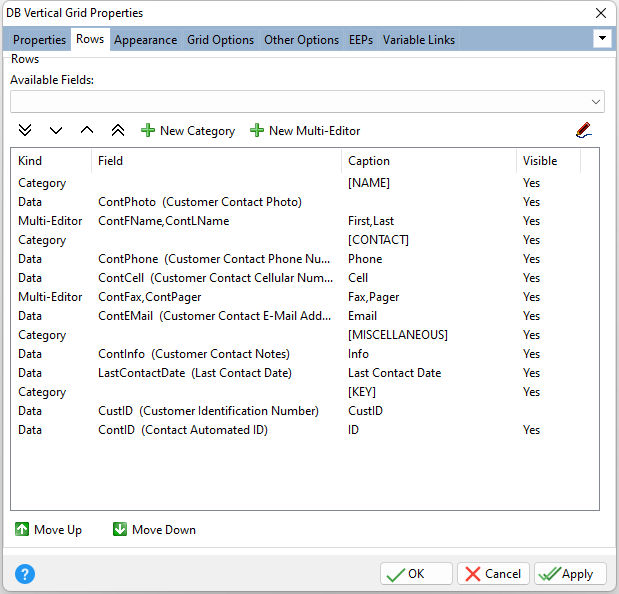Select the Rows tab
Screen dimensions: 619x594
[x=90, y=39]
